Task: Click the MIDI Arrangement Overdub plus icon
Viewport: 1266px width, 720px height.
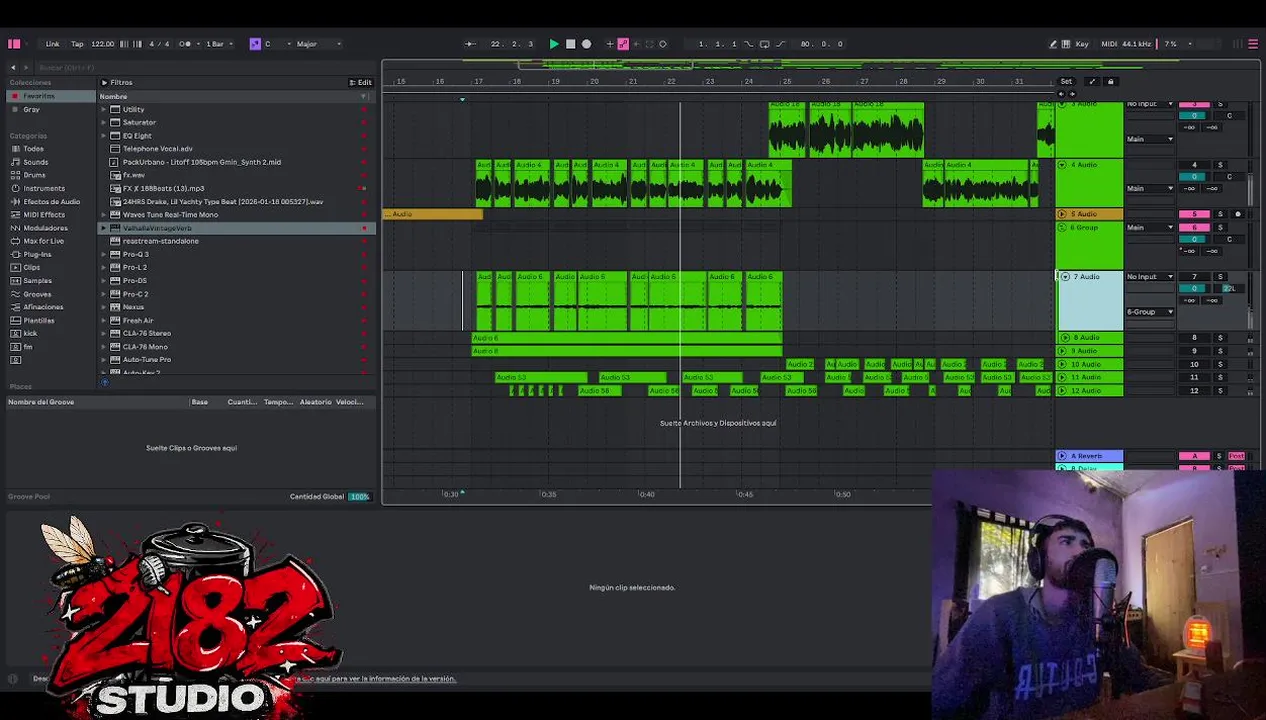Action: pos(609,44)
